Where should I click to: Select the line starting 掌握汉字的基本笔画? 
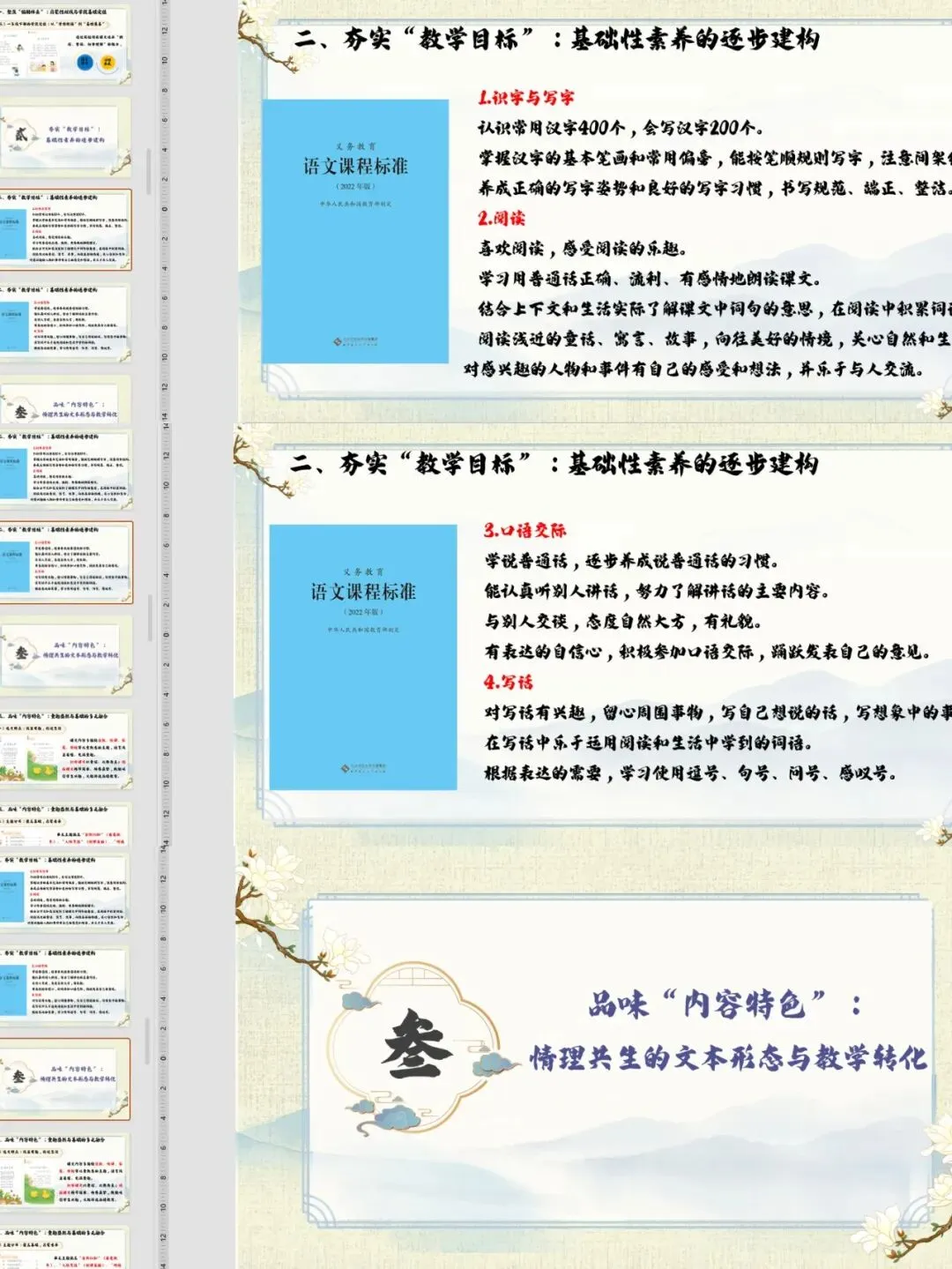[x=715, y=158]
